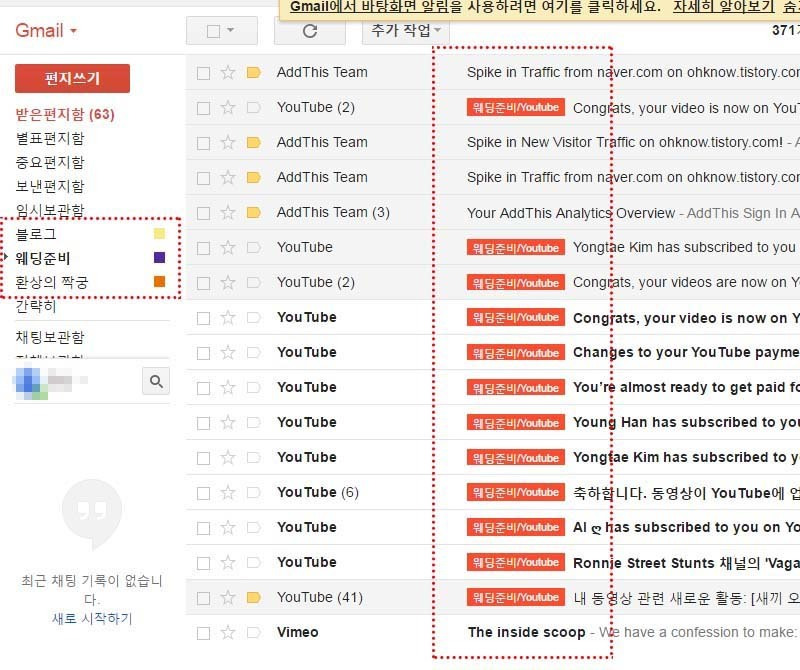This screenshot has width=800, height=670.
Task: Star the YouTube (41) email
Action: pos(228,598)
